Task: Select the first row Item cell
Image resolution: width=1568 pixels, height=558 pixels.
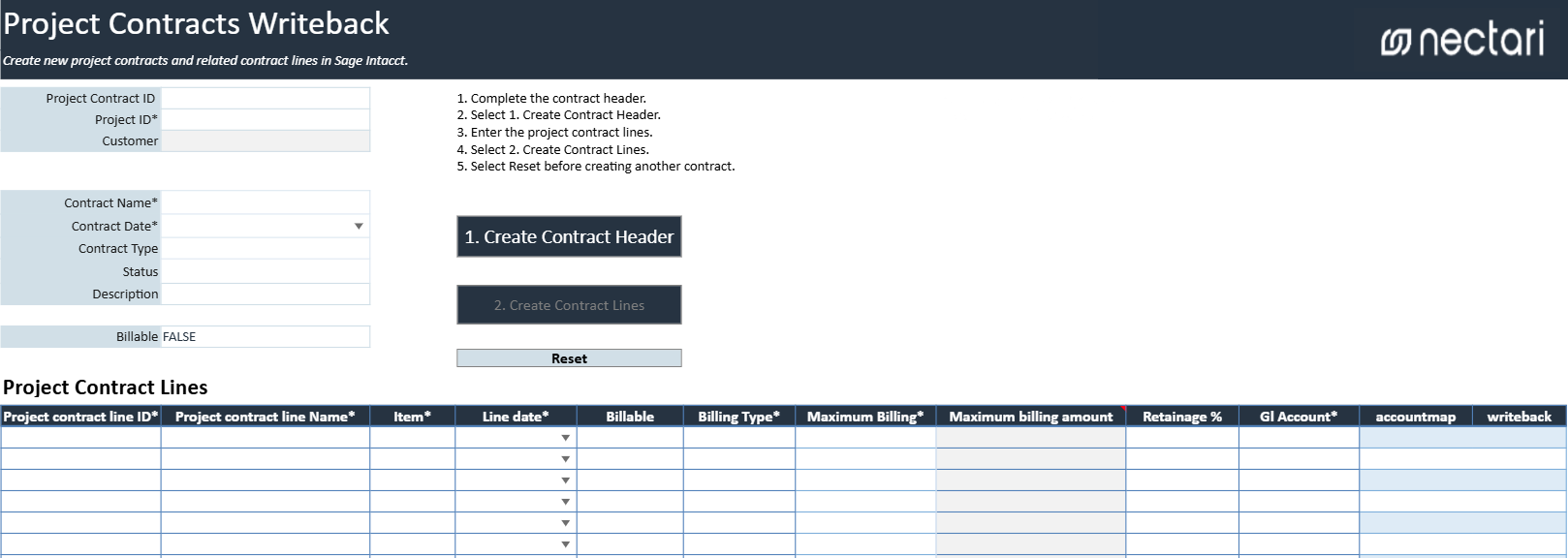Action: pos(413,438)
